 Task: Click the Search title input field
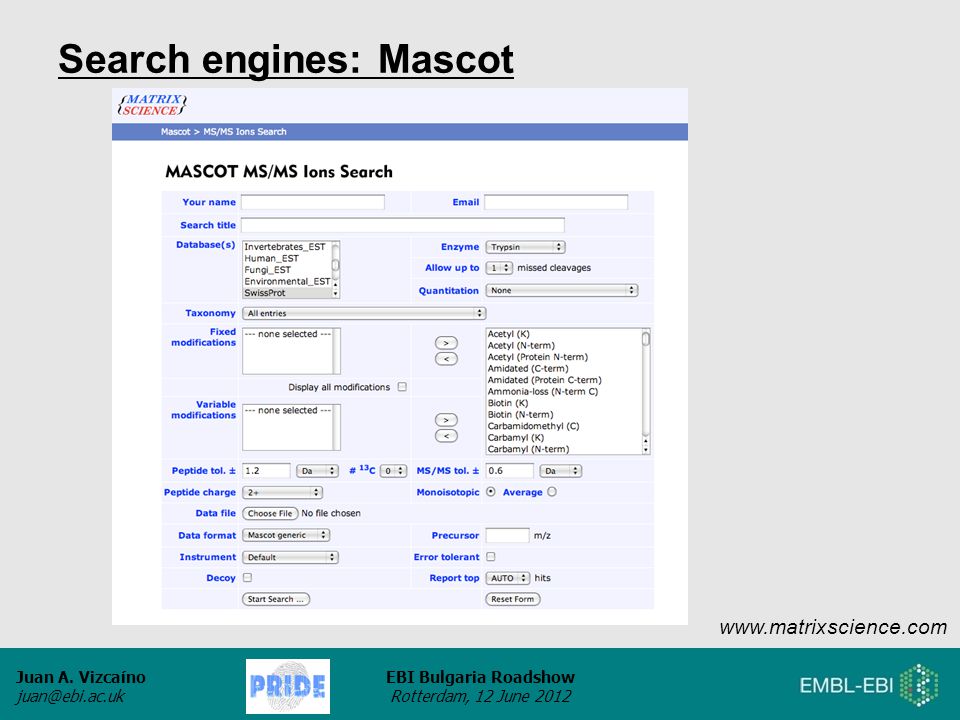pos(402,225)
